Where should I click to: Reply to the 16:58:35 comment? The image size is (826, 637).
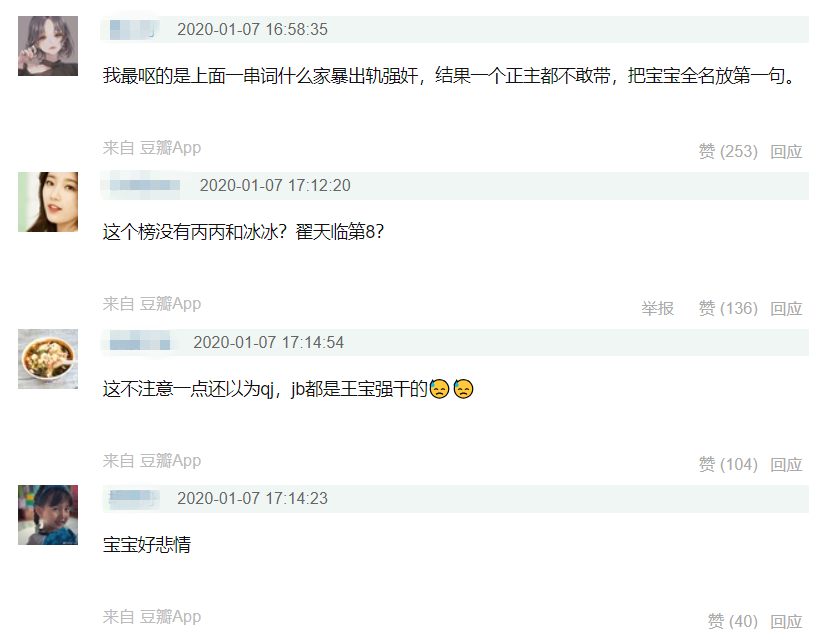[786, 151]
